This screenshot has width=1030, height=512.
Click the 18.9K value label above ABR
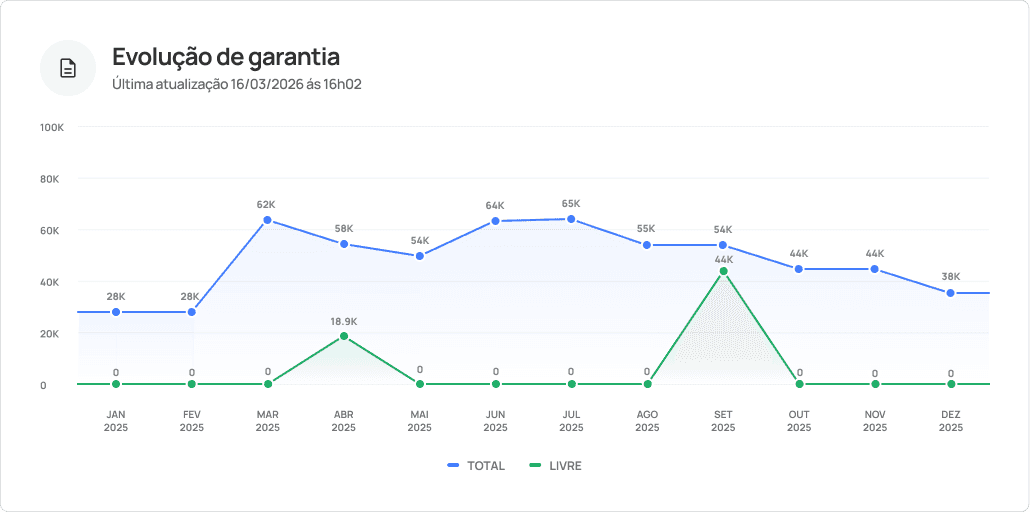click(x=344, y=321)
